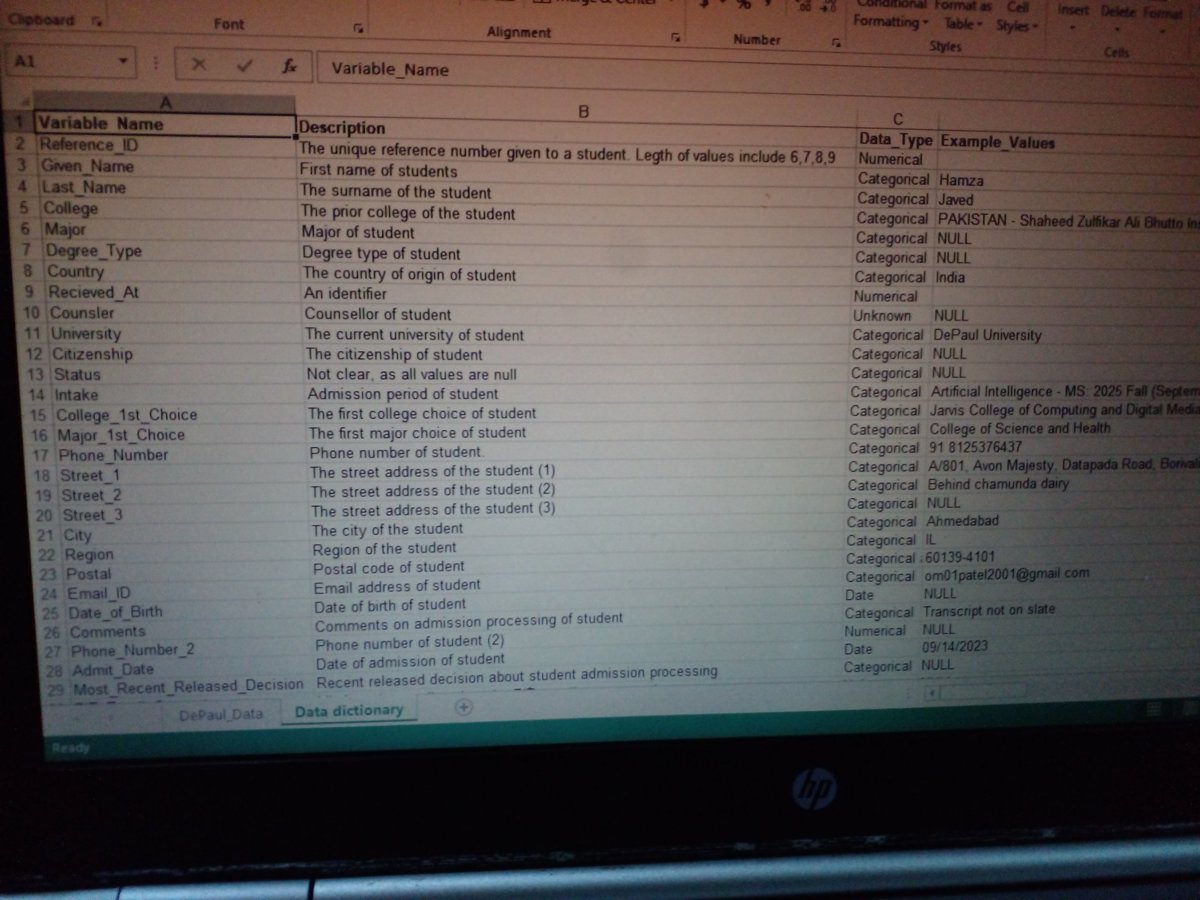Select the Date_of_Birth cell
This screenshot has height=900, width=1200.
tap(190, 612)
